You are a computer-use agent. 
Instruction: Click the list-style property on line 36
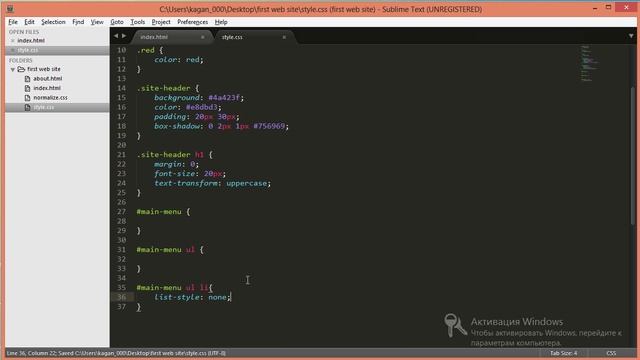177,297
